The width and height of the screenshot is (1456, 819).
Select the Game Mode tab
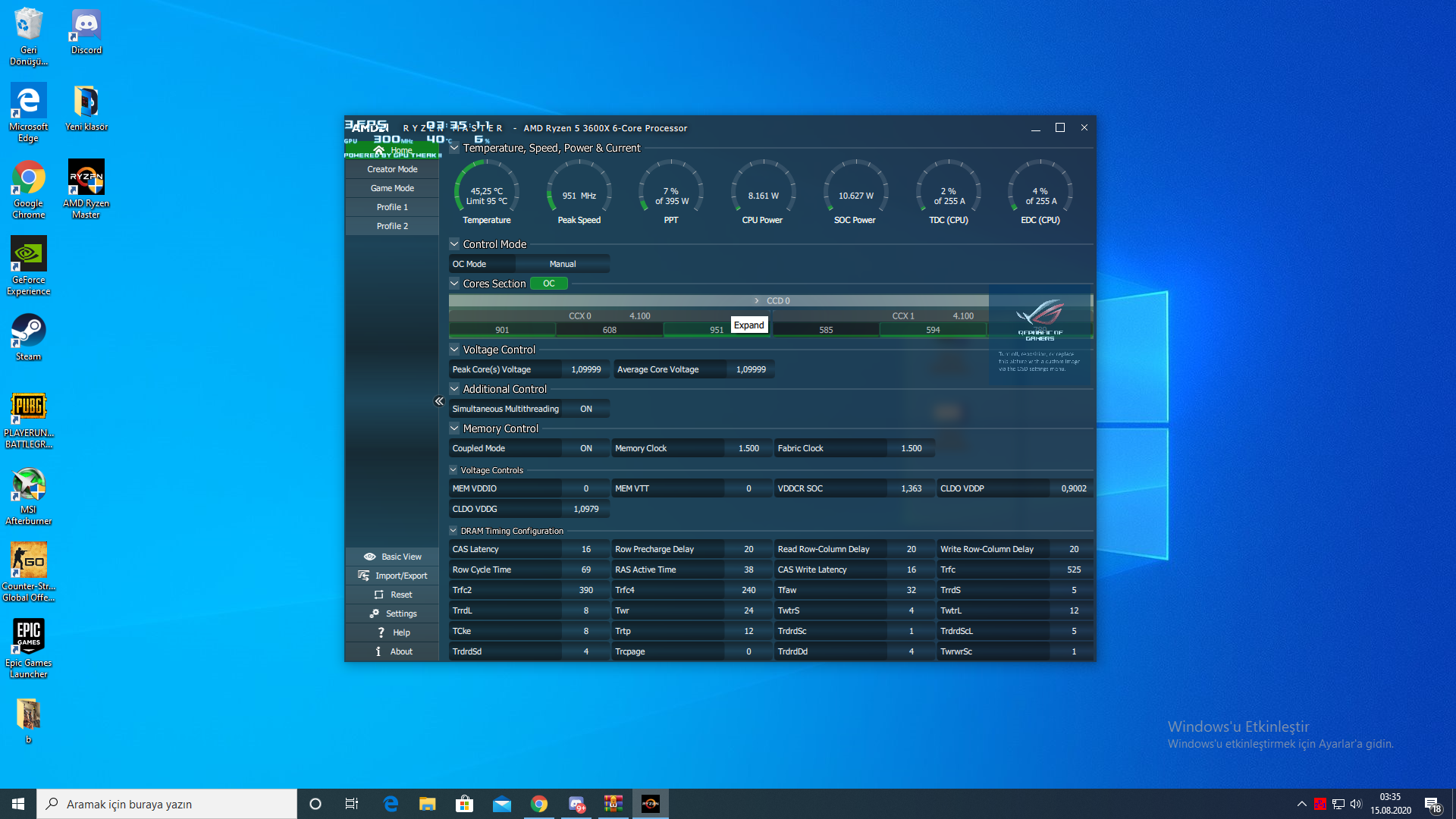pos(391,188)
